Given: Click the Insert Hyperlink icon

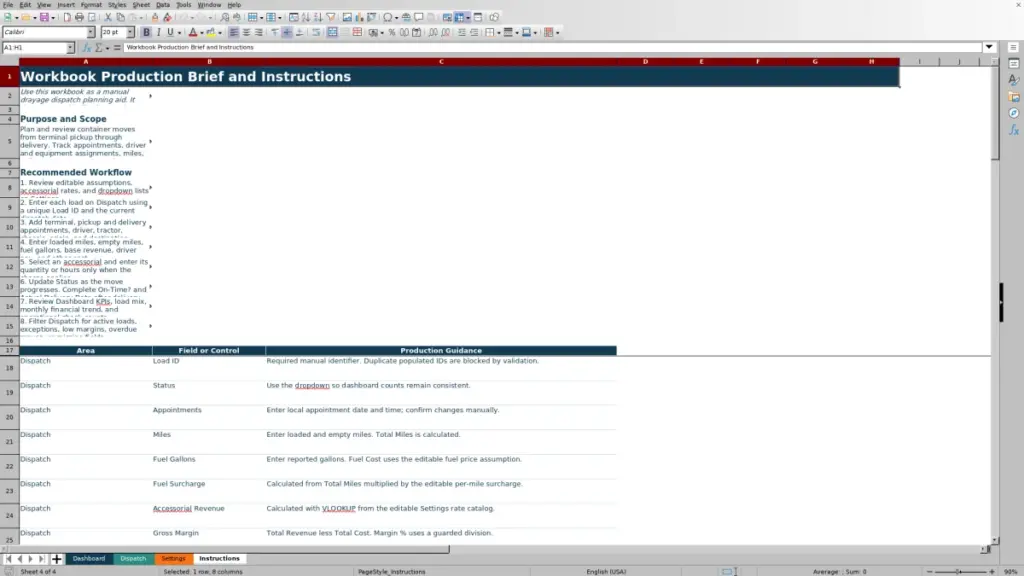Looking at the screenshot, I should 406,18.
